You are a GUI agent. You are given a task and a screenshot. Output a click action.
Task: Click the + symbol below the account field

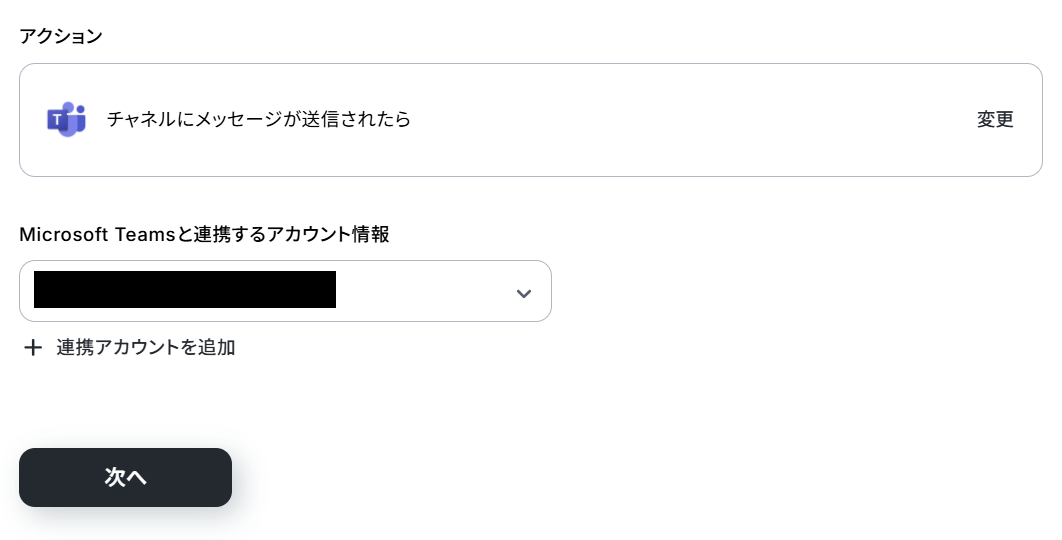33,348
